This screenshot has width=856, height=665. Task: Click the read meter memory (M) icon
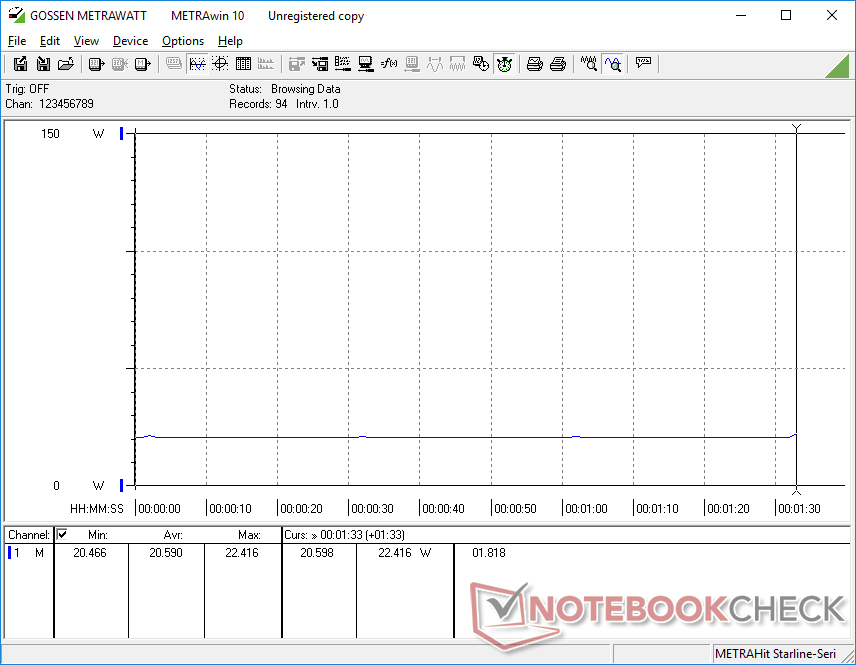(x=142, y=64)
